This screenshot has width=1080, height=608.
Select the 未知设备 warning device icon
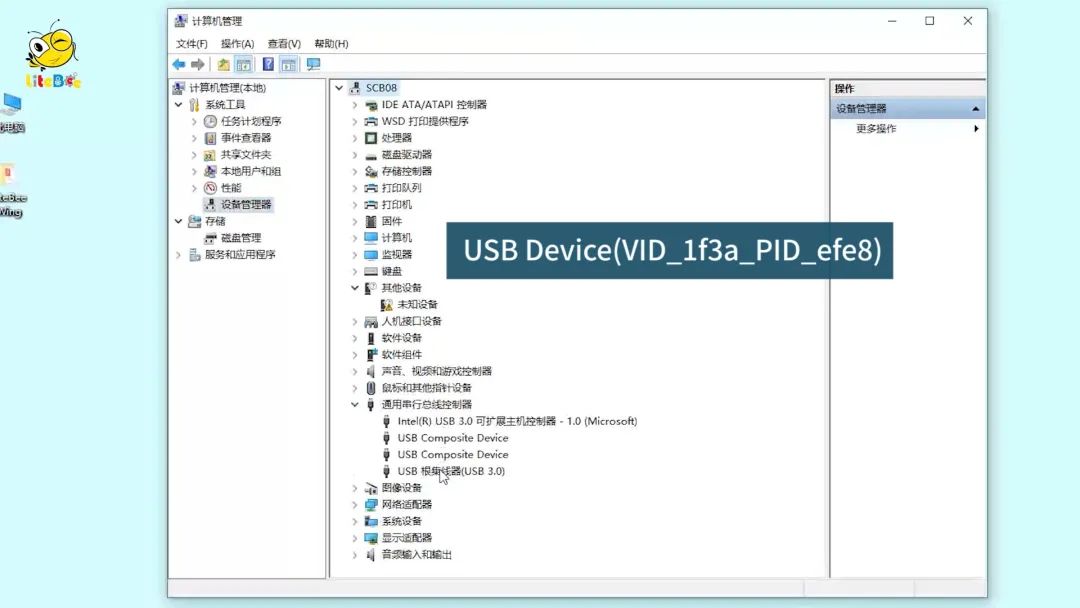click(387, 305)
